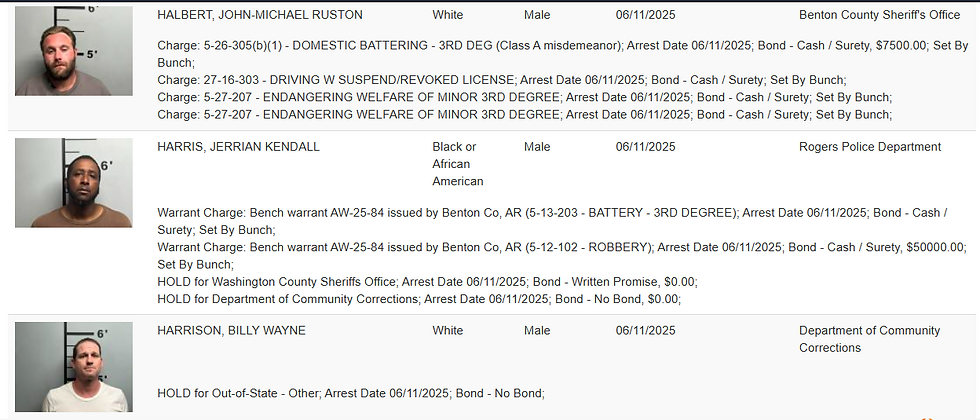Screen dimensions: 980x420
Task: Click the HOLD for Out-of-State - Other line
Action: (351, 394)
